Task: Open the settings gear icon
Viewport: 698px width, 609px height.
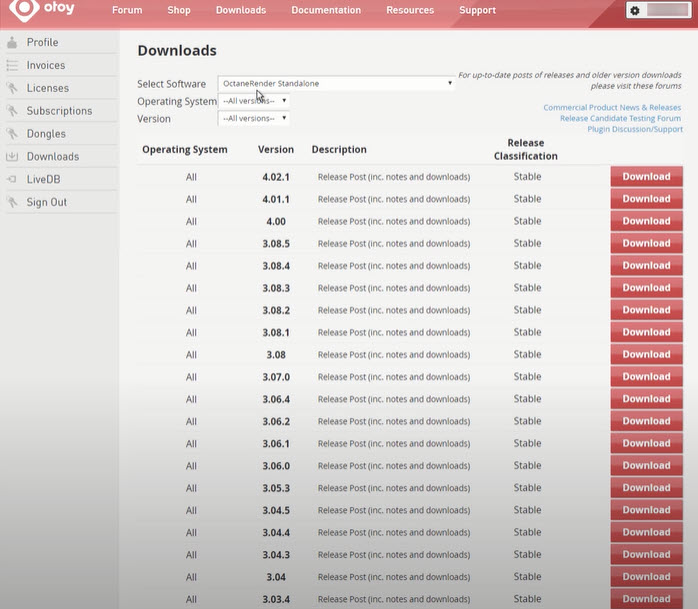Action: pyautogui.click(x=635, y=11)
